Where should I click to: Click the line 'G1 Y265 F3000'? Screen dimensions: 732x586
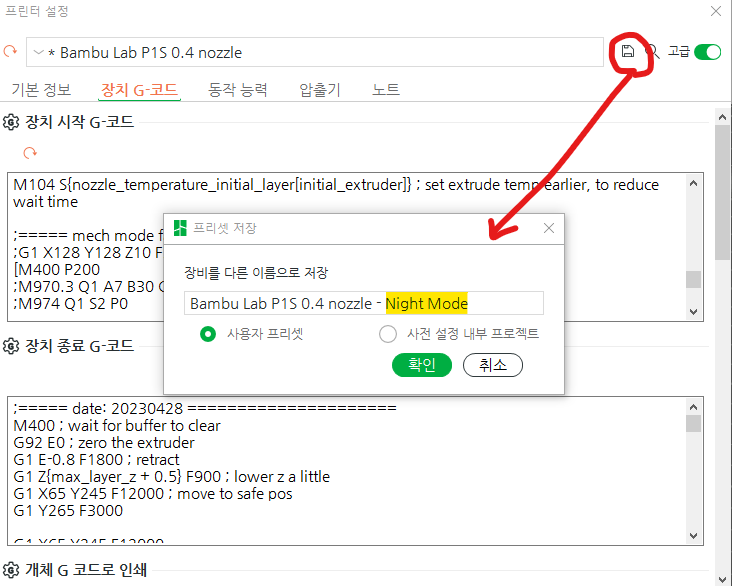pos(68,511)
